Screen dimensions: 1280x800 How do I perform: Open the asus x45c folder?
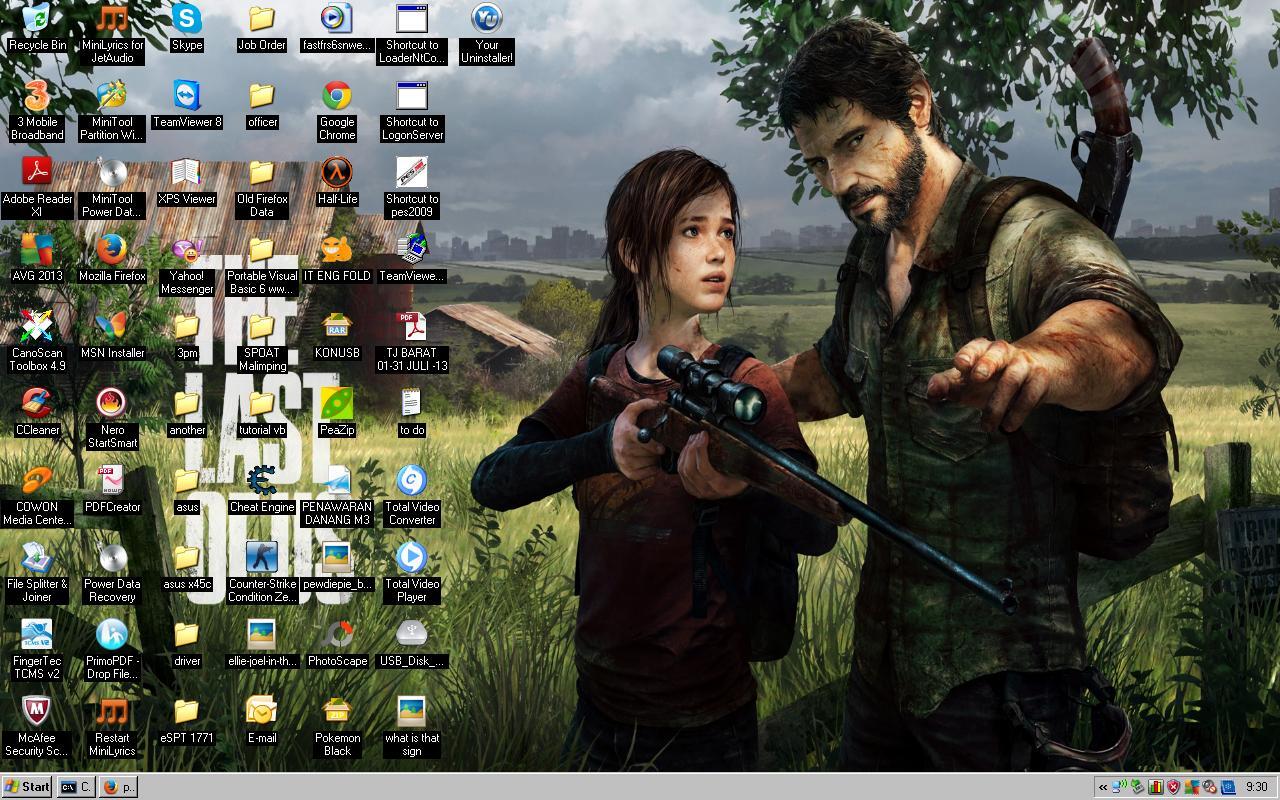coord(187,557)
